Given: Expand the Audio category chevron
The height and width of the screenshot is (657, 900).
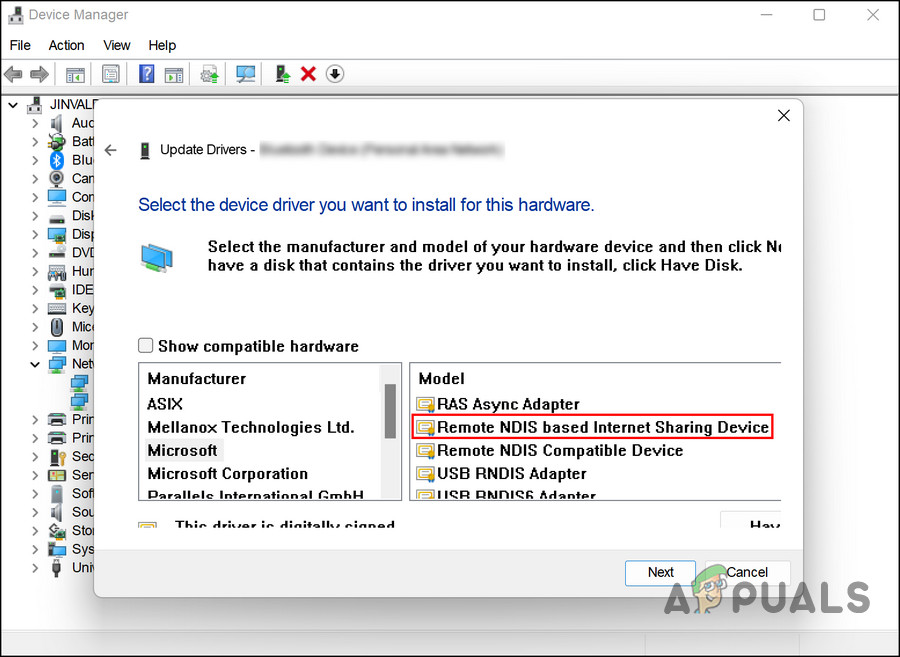Looking at the screenshot, I should [35, 123].
